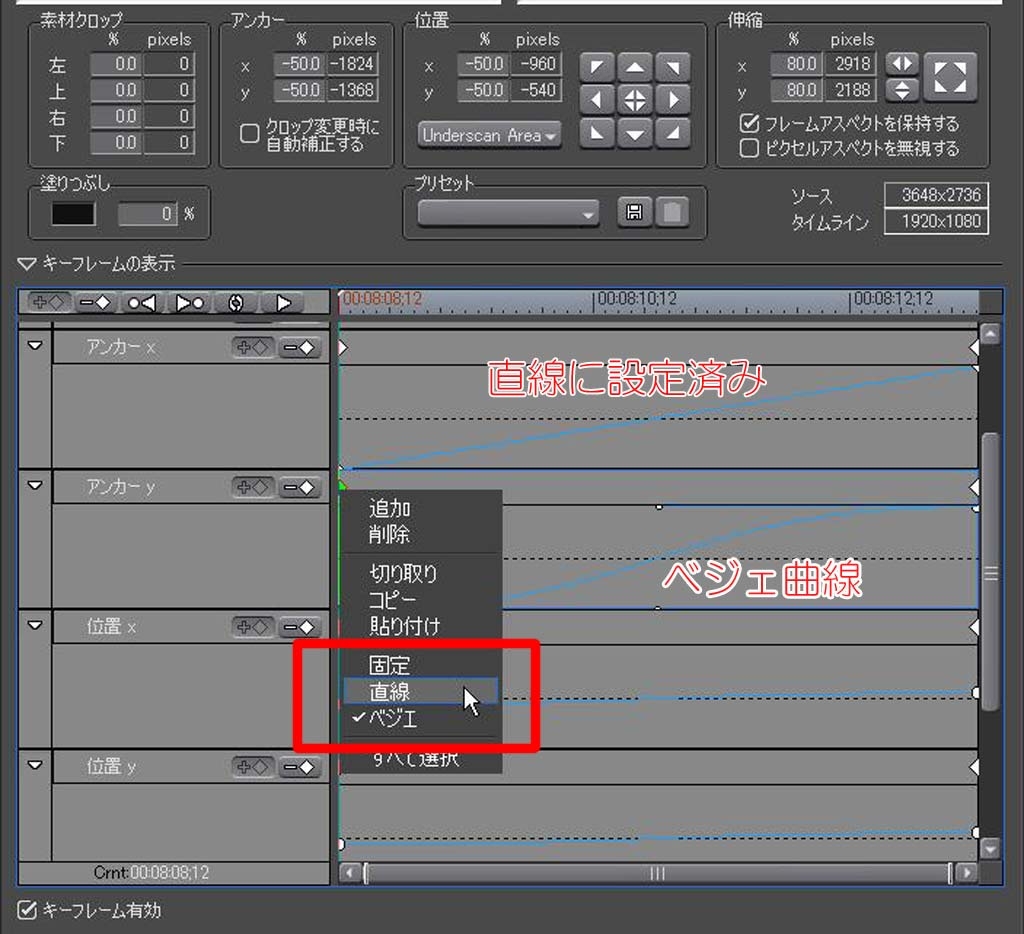
Task: Collapse the アンカー y track
Action: pos(35,485)
